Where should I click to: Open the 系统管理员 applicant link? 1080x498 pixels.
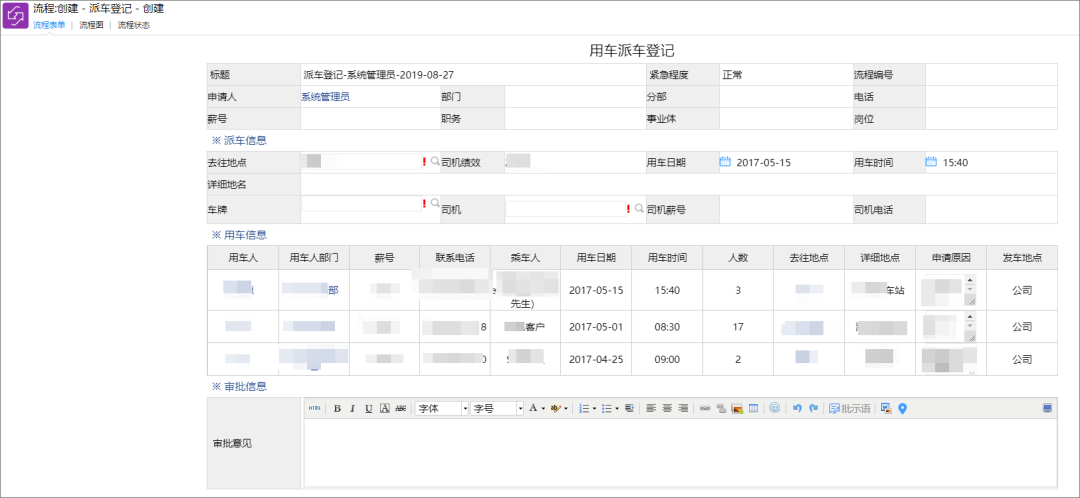click(325, 96)
